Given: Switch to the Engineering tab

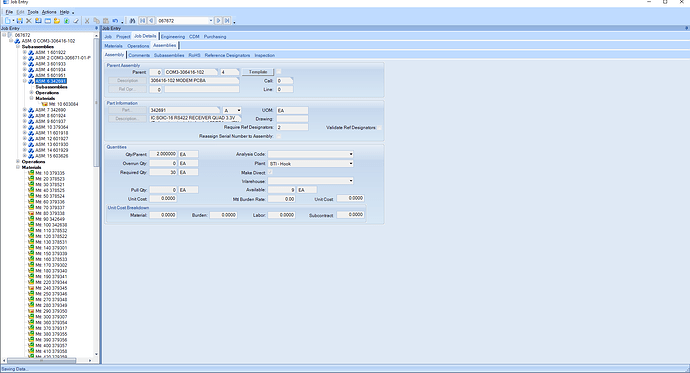Looking at the screenshot, I should point(173,37).
